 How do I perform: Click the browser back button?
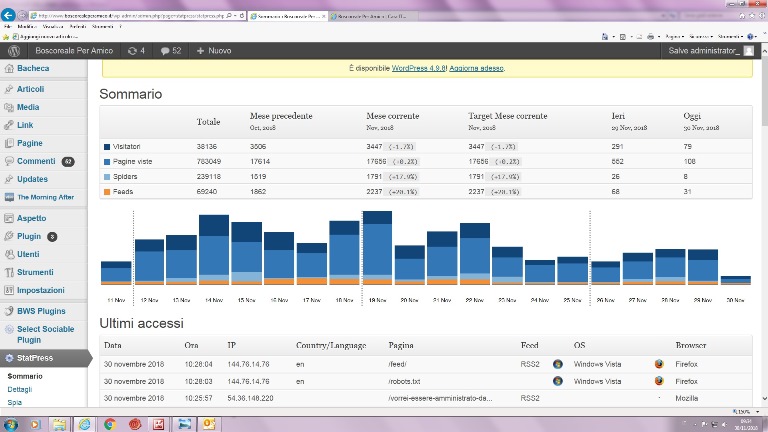(x=8, y=15)
